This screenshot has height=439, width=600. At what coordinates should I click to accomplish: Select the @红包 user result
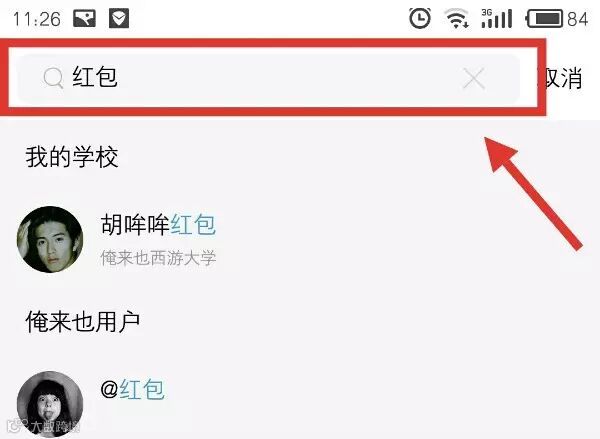coord(133,390)
